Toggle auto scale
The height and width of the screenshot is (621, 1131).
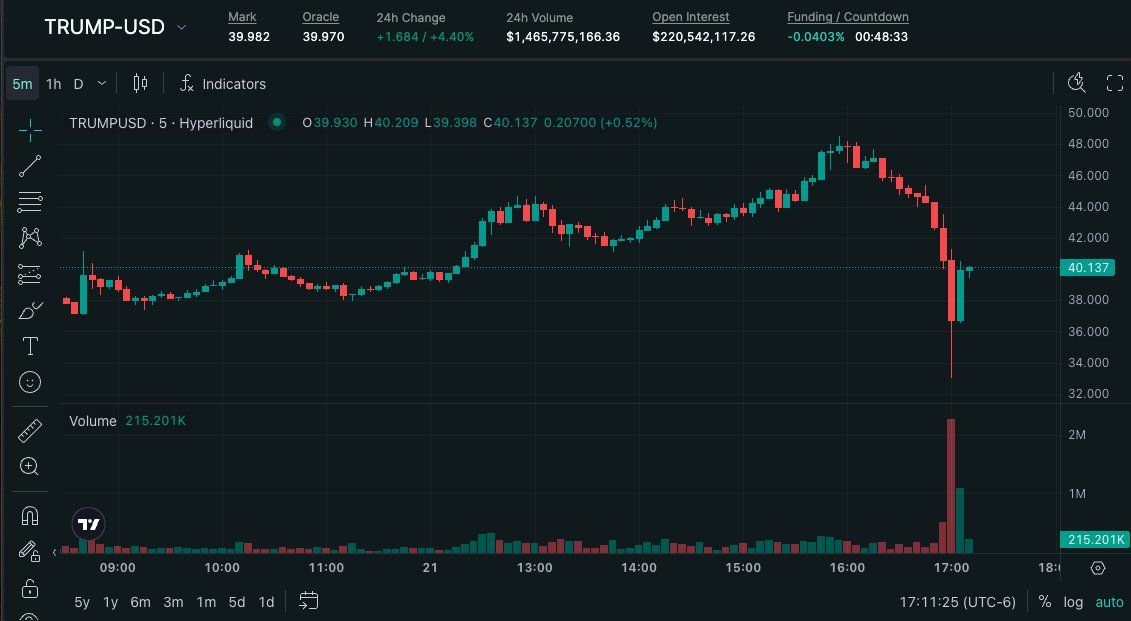(x=1109, y=602)
